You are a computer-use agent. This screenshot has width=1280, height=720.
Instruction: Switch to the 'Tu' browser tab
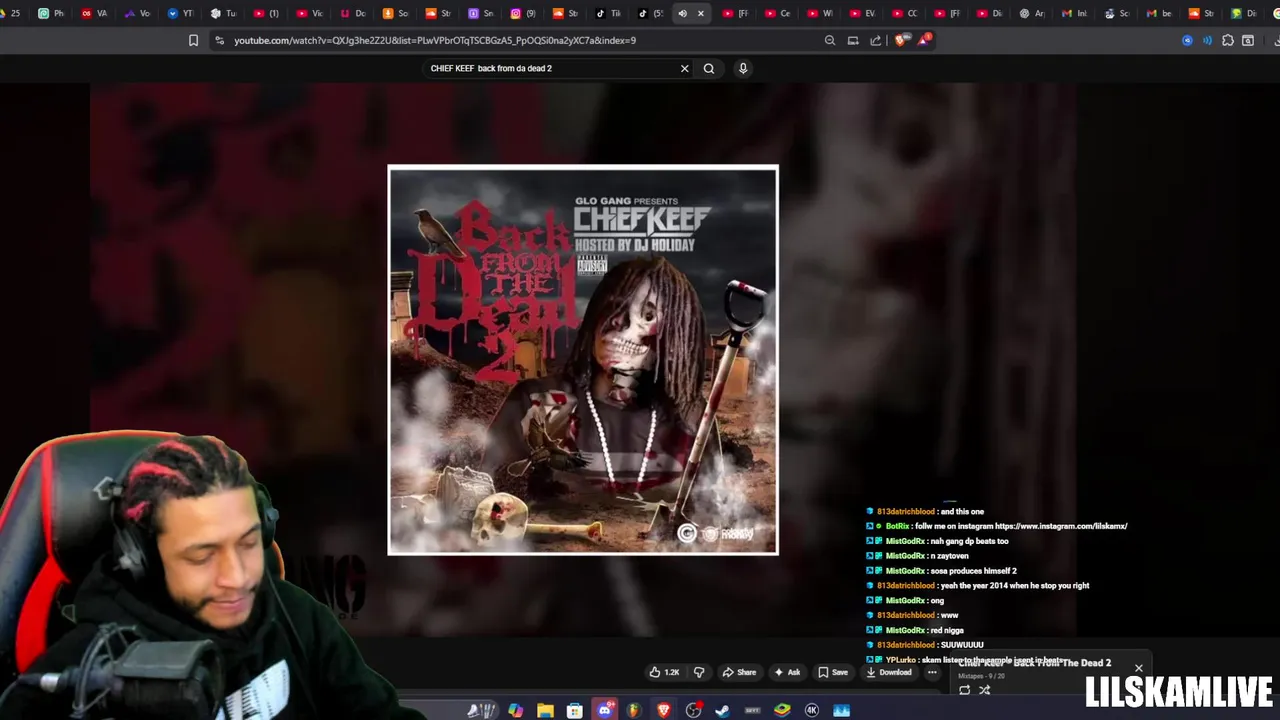coord(224,13)
